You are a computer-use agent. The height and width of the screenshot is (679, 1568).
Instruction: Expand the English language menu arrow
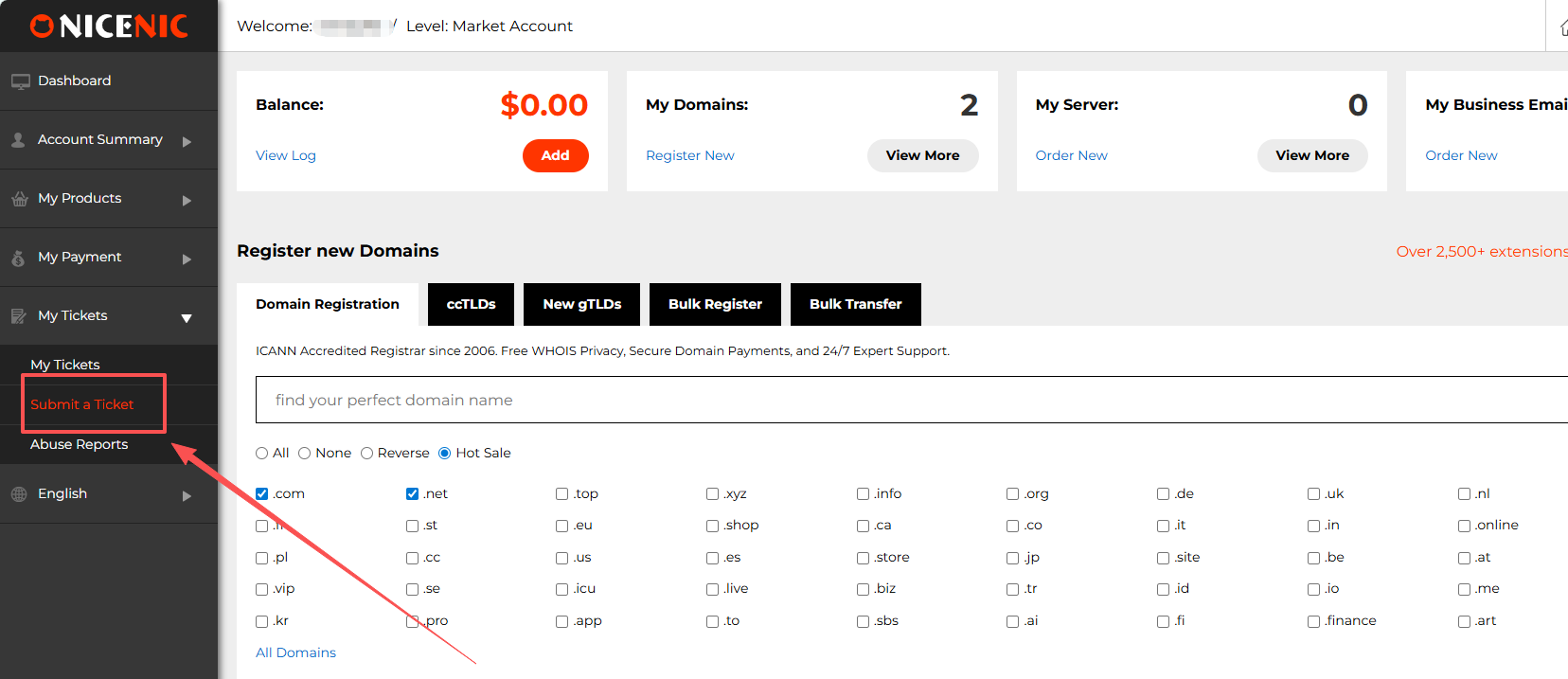(187, 495)
